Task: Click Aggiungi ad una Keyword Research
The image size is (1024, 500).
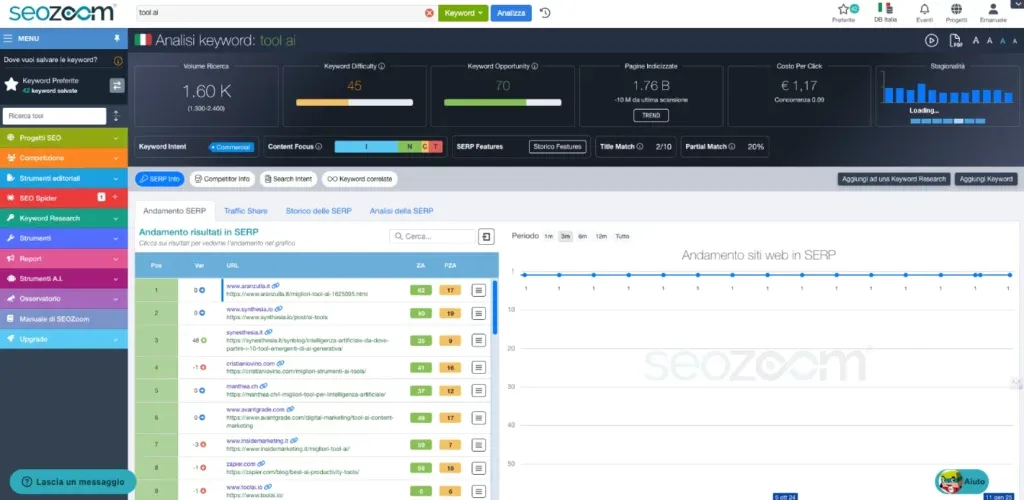Action: pyautogui.click(x=894, y=179)
